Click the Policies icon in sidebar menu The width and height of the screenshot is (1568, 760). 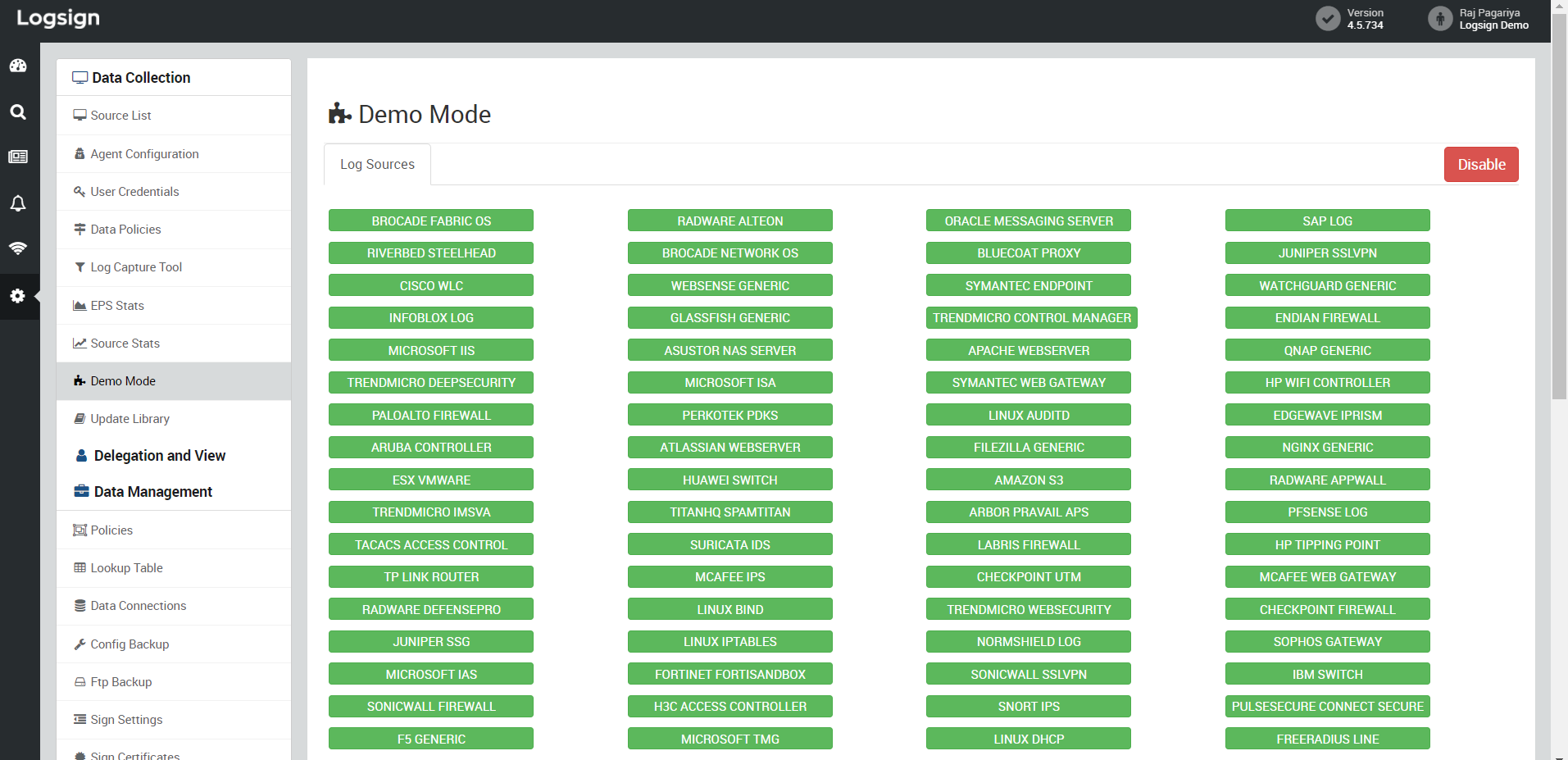tap(80, 530)
